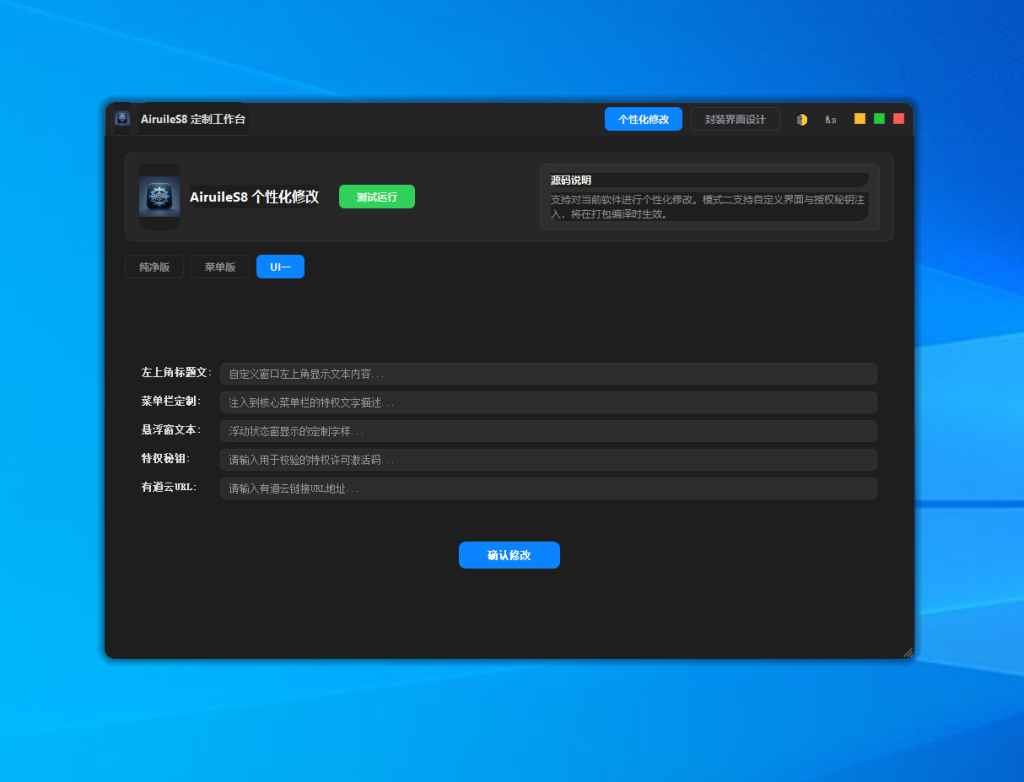Image resolution: width=1024 pixels, height=782 pixels.
Task: Click the 源码说明 heading text
Action: pos(571,180)
